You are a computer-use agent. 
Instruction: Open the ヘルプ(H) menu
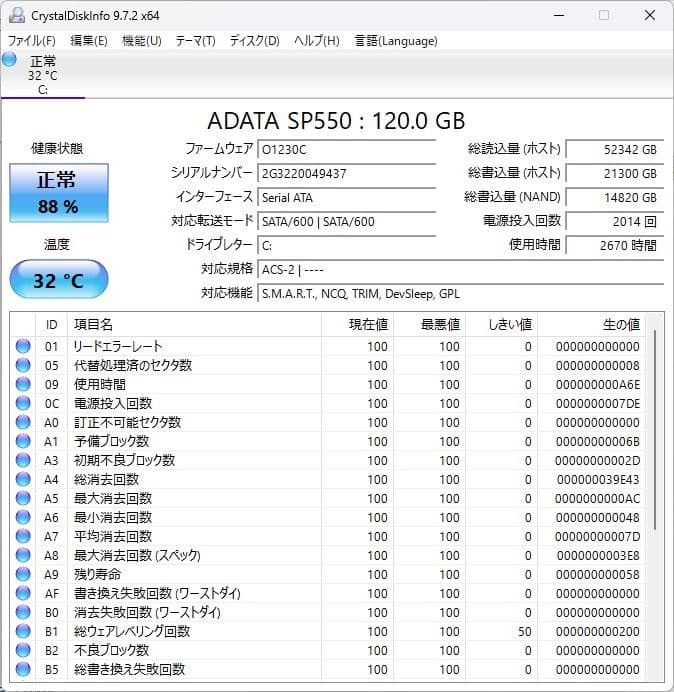click(x=317, y=41)
